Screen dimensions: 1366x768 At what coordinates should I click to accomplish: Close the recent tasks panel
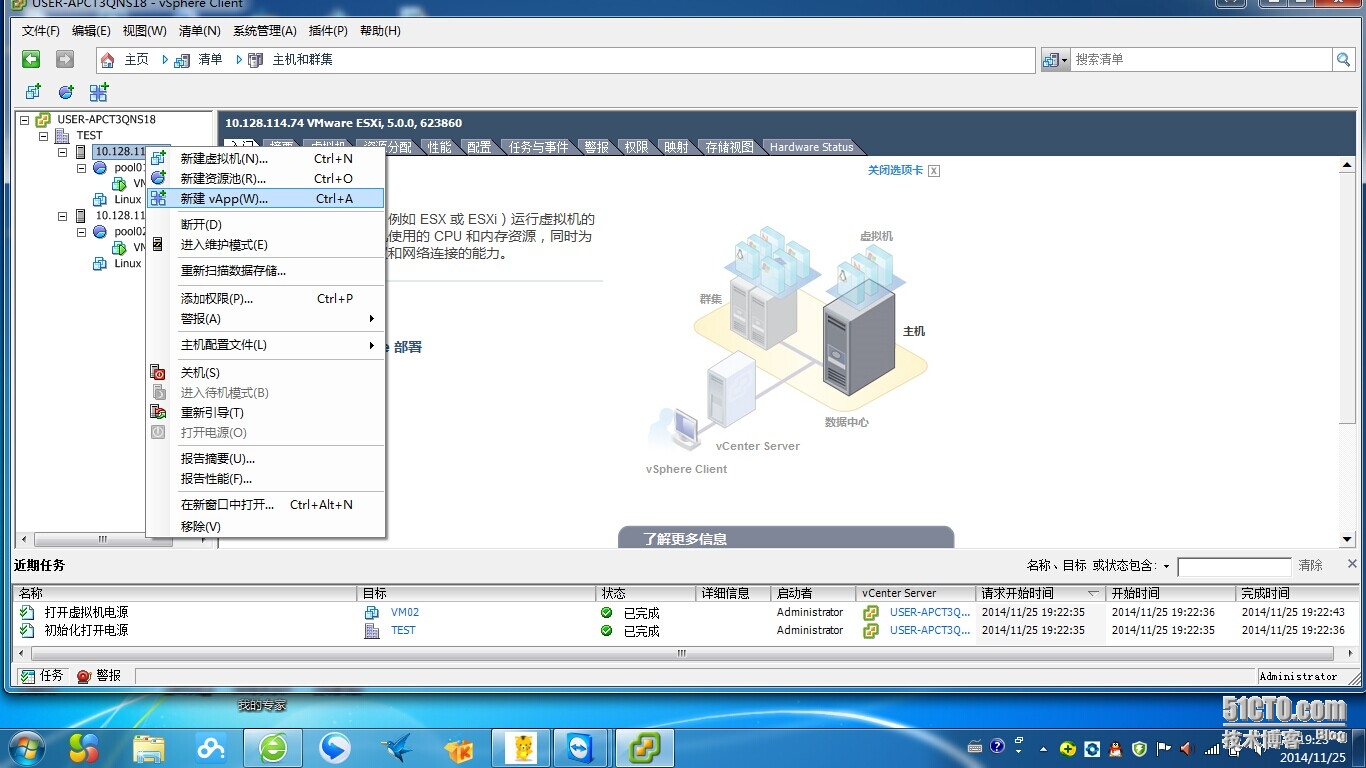coord(1352,564)
